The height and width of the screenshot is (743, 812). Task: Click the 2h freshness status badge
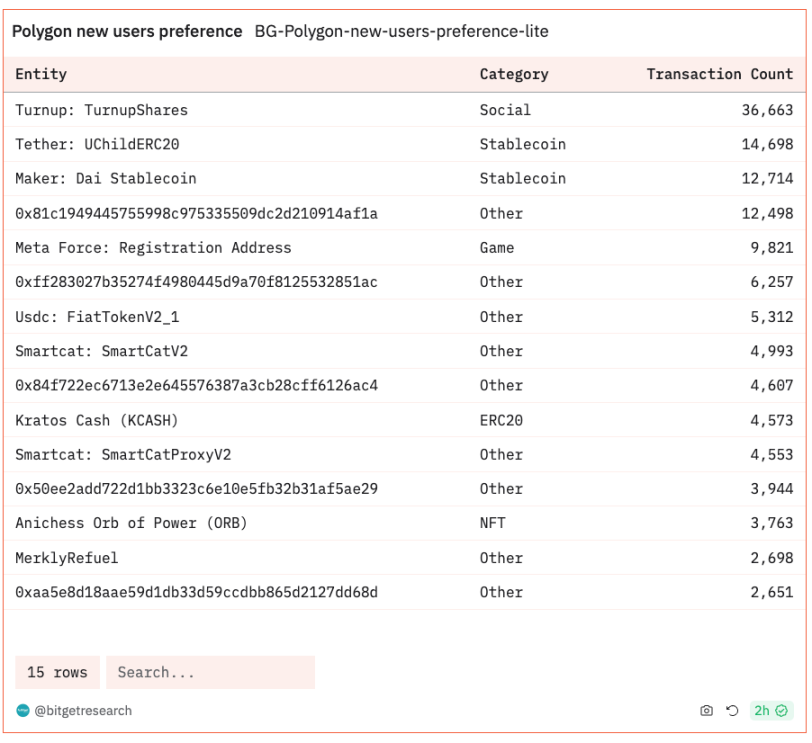[x=771, y=711]
